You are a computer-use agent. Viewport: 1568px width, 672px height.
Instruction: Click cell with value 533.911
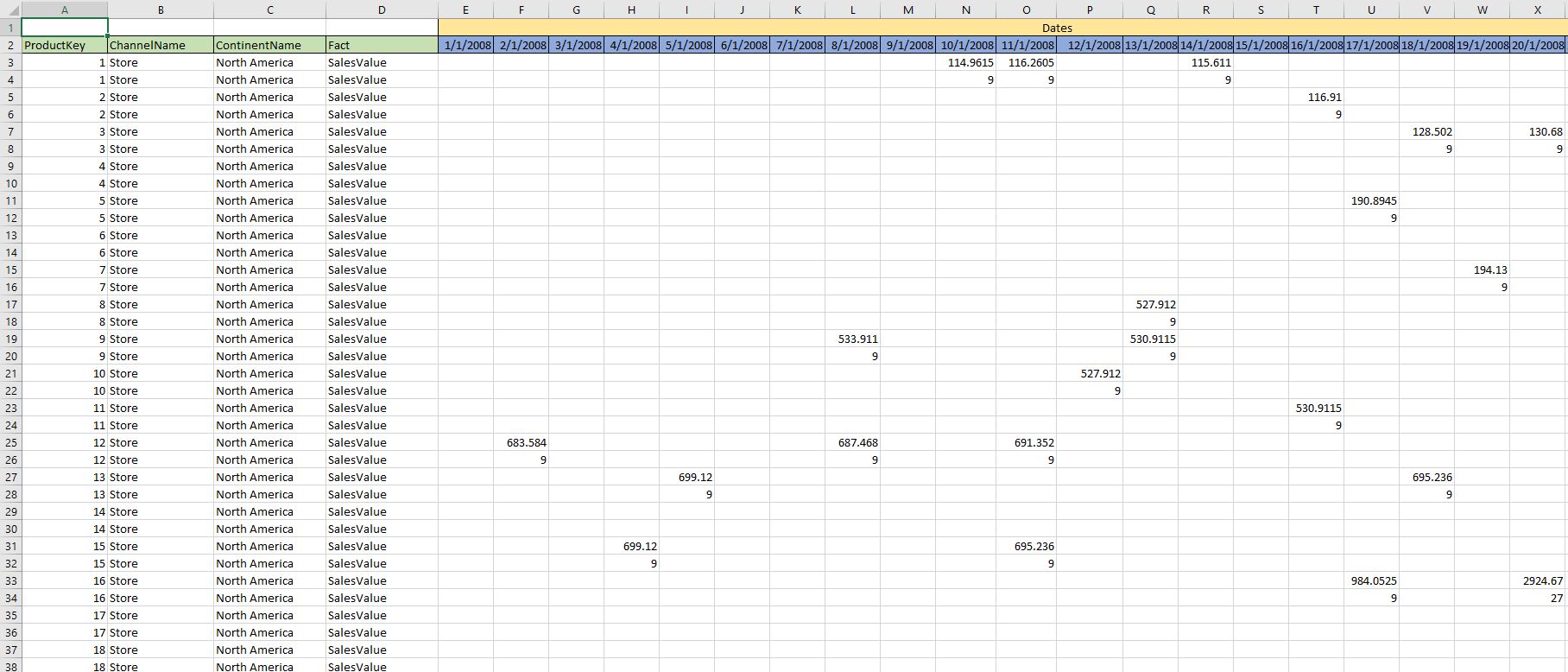(x=852, y=339)
